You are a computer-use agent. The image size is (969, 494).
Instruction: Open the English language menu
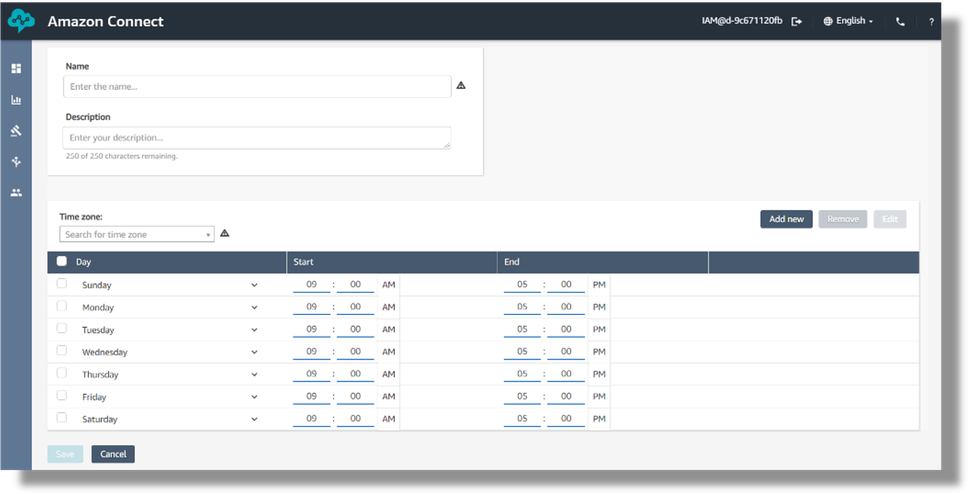[848, 21]
